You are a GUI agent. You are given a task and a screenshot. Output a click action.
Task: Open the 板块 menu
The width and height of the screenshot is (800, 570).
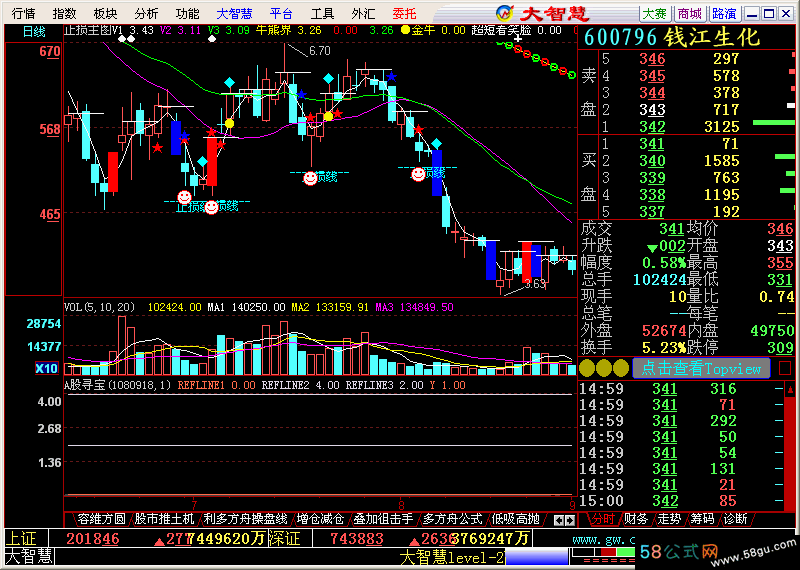pyautogui.click(x=106, y=13)
